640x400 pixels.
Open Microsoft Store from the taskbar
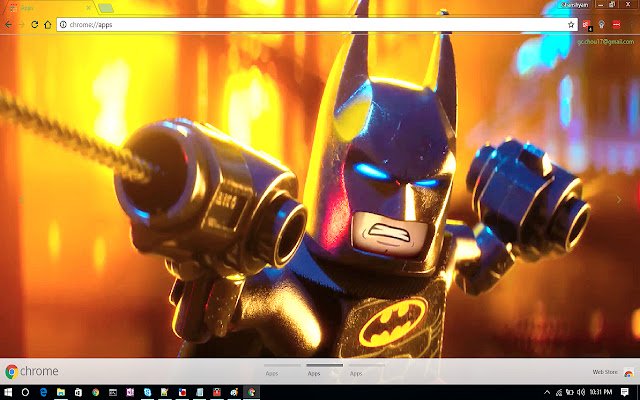point(78,392)
